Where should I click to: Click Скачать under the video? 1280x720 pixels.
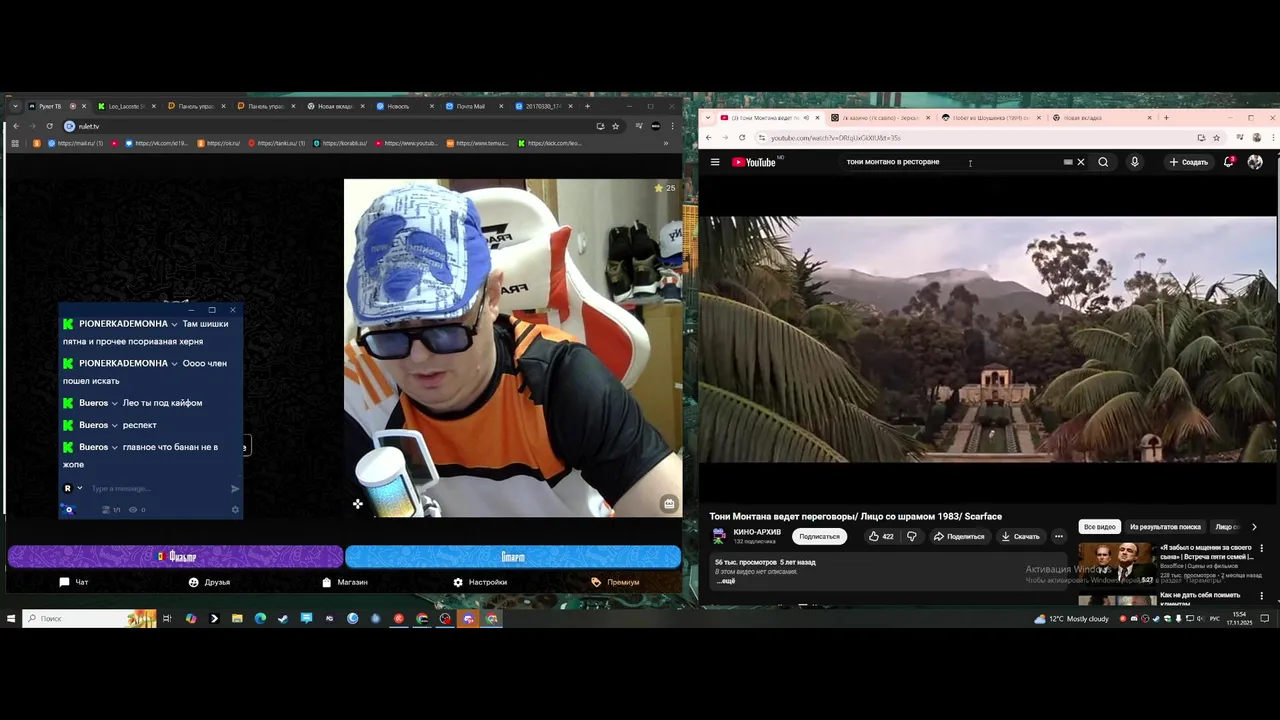click(1020, 536)
